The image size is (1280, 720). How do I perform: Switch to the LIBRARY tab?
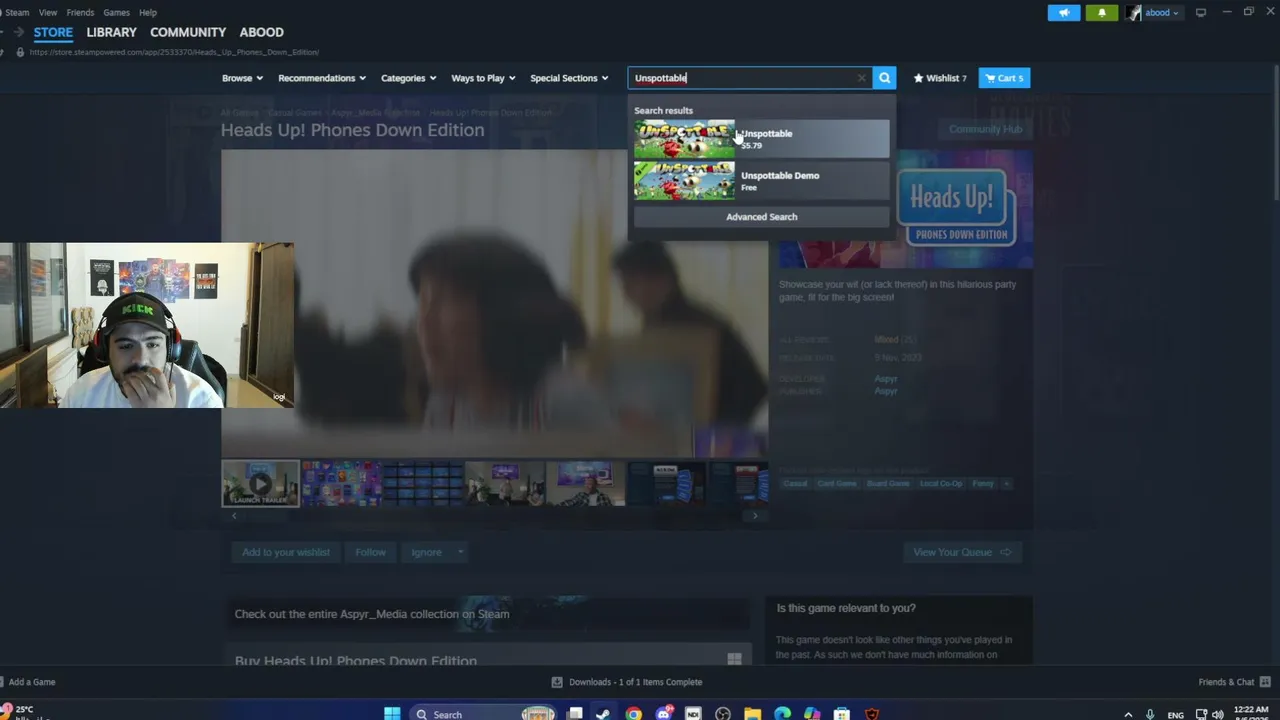click(x=111, y=32)
